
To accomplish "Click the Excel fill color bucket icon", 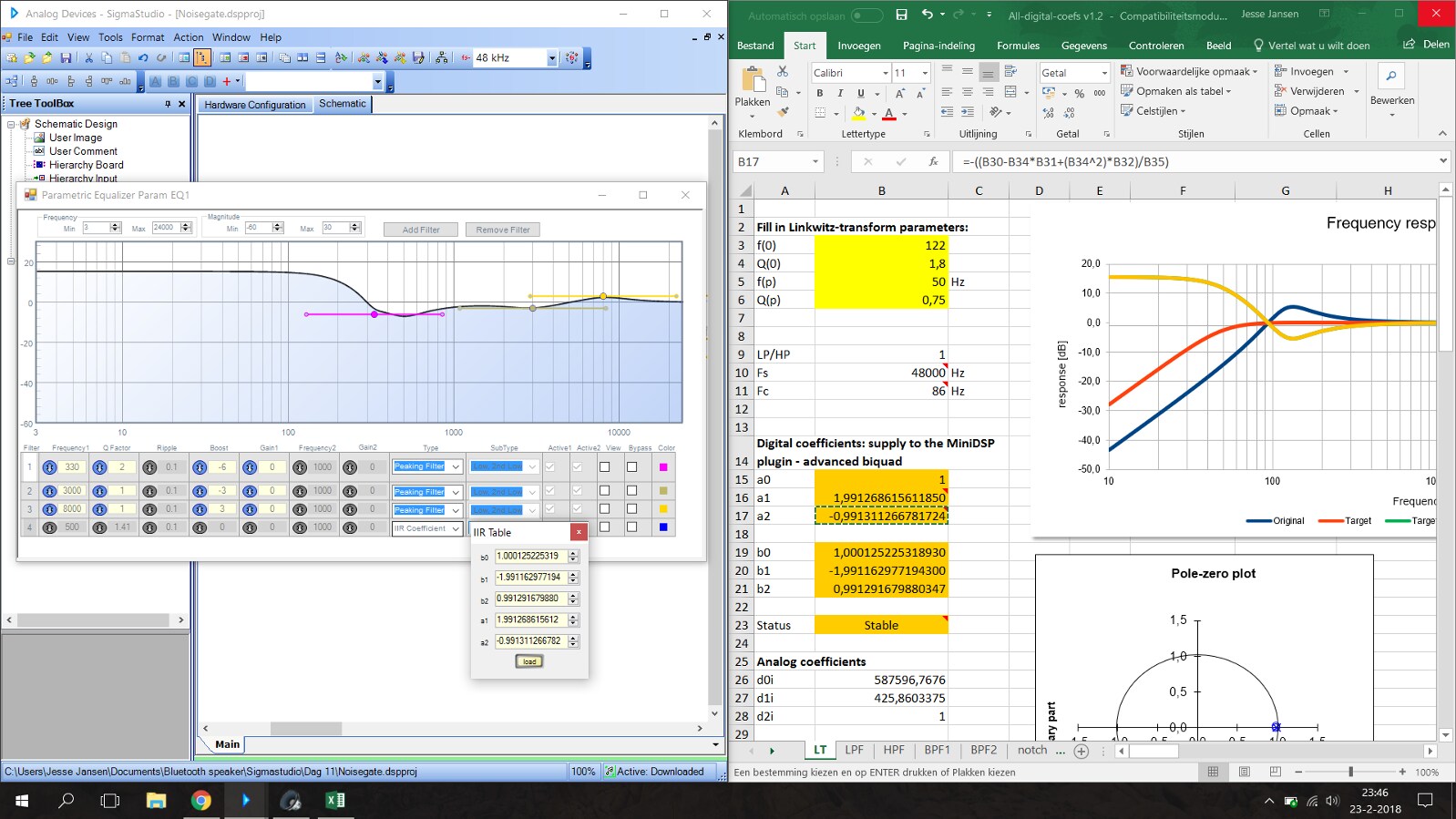I will (x=858, y=113).
